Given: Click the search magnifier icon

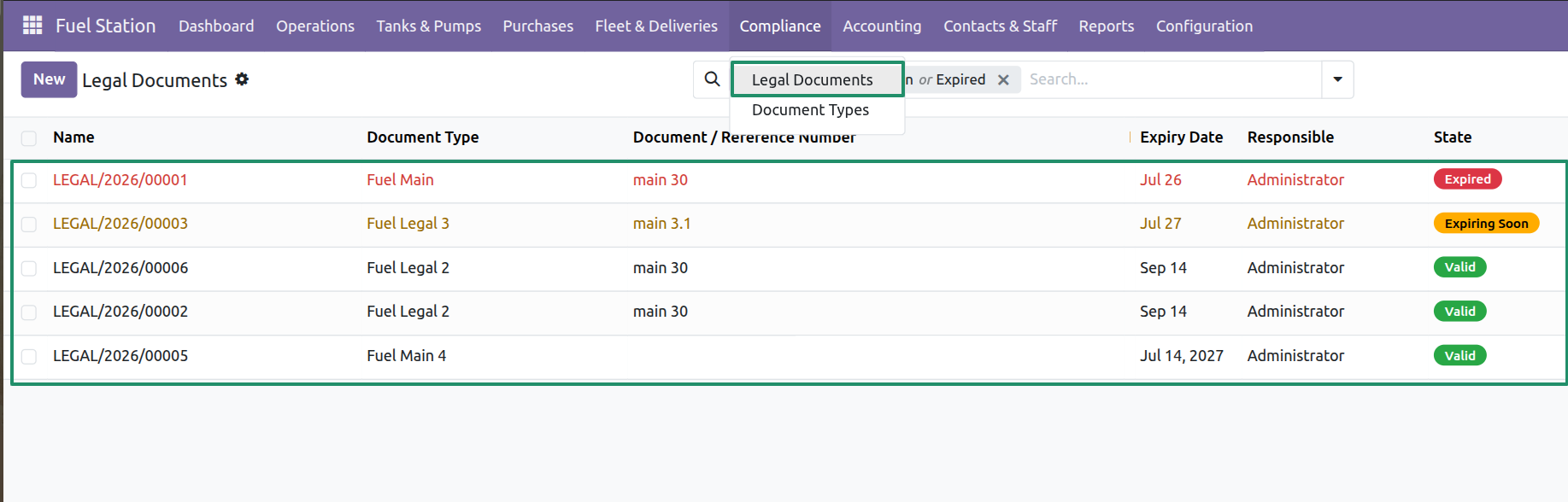Looking at the screenshot, I should pyautogui.click(x=712, y=79).
